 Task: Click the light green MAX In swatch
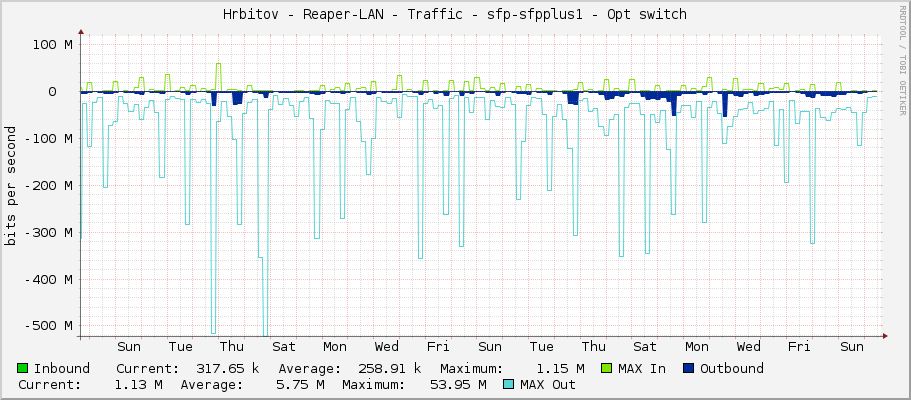(x=606, y=369)
